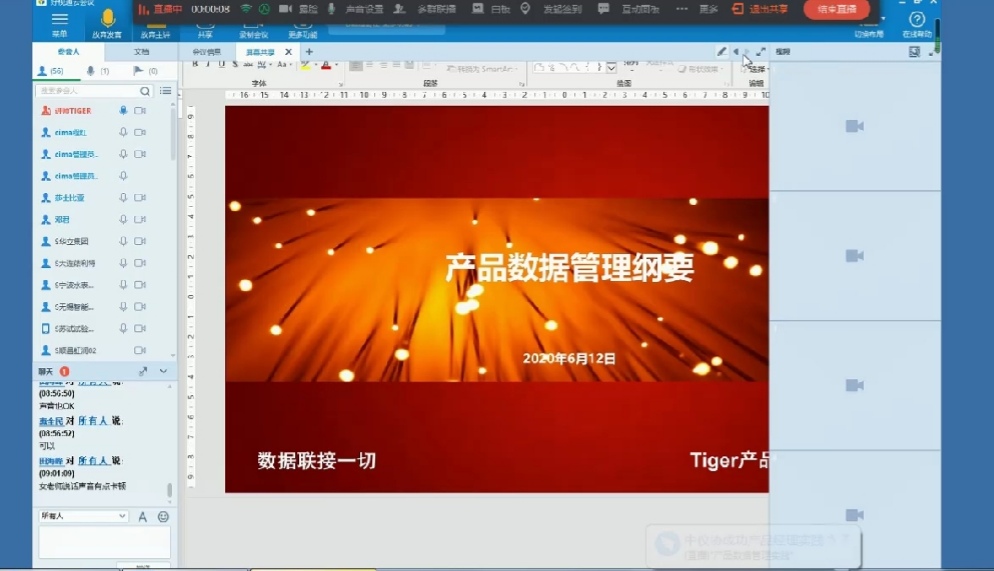Viewport: 994px width, 571px height.
Task: Go to previous page arrow above slide
Action: 735,52
